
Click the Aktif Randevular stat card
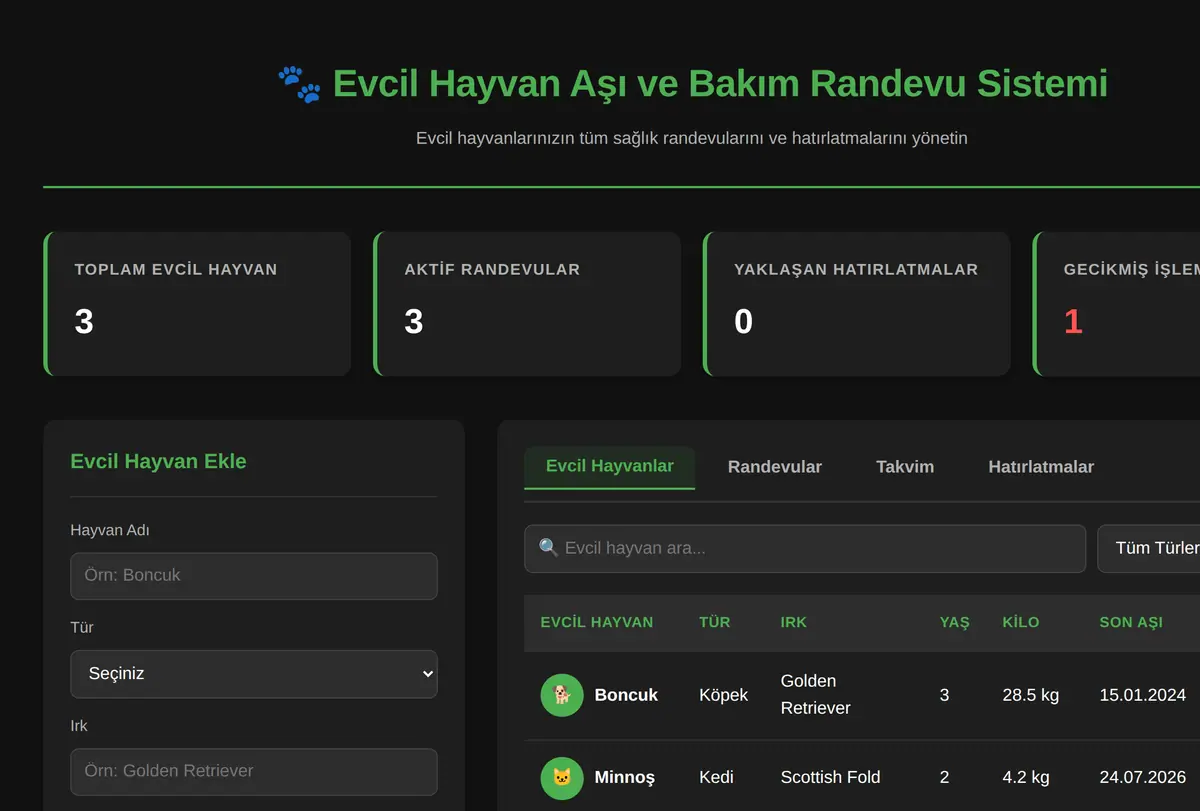527,304
